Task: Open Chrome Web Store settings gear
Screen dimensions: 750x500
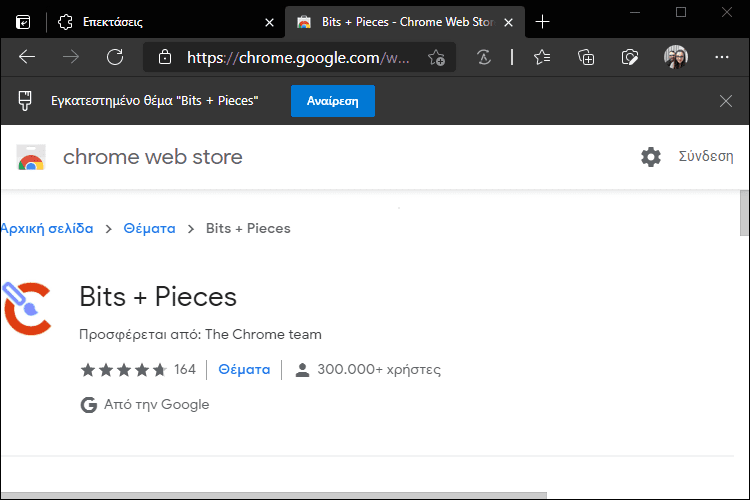Action: coord(651,157)
